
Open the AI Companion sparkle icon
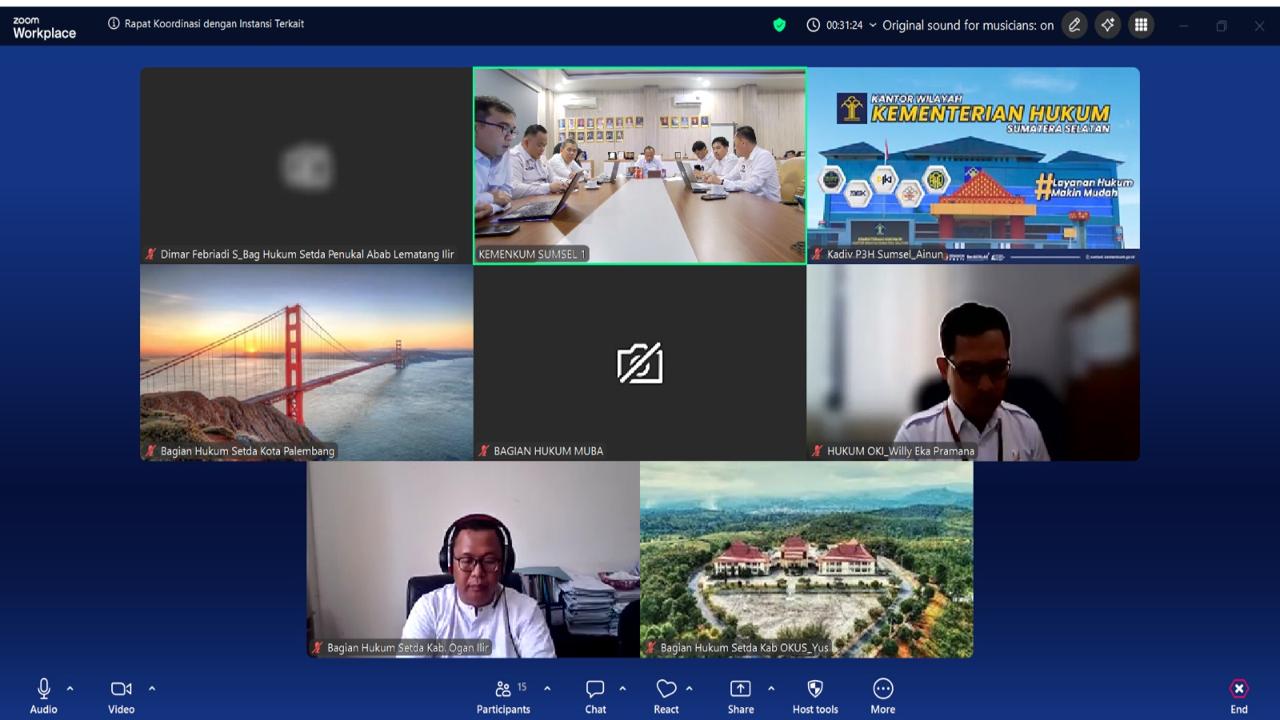pos(1107,25)
